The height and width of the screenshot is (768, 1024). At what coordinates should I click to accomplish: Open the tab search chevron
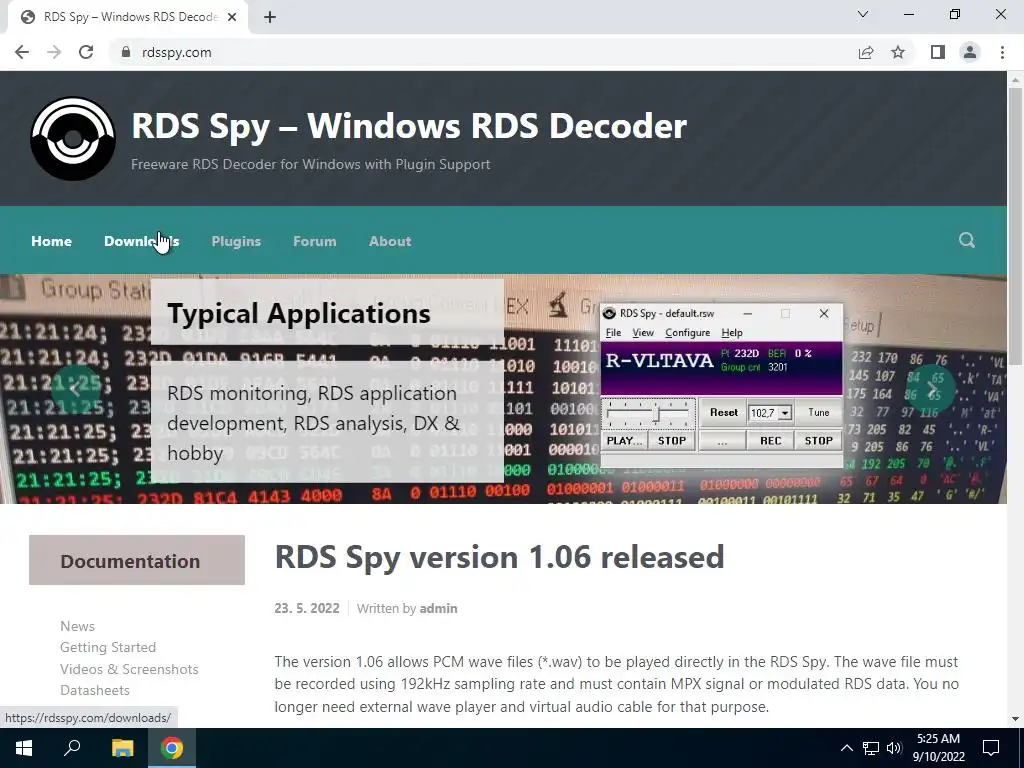click(x=863, y=14)
